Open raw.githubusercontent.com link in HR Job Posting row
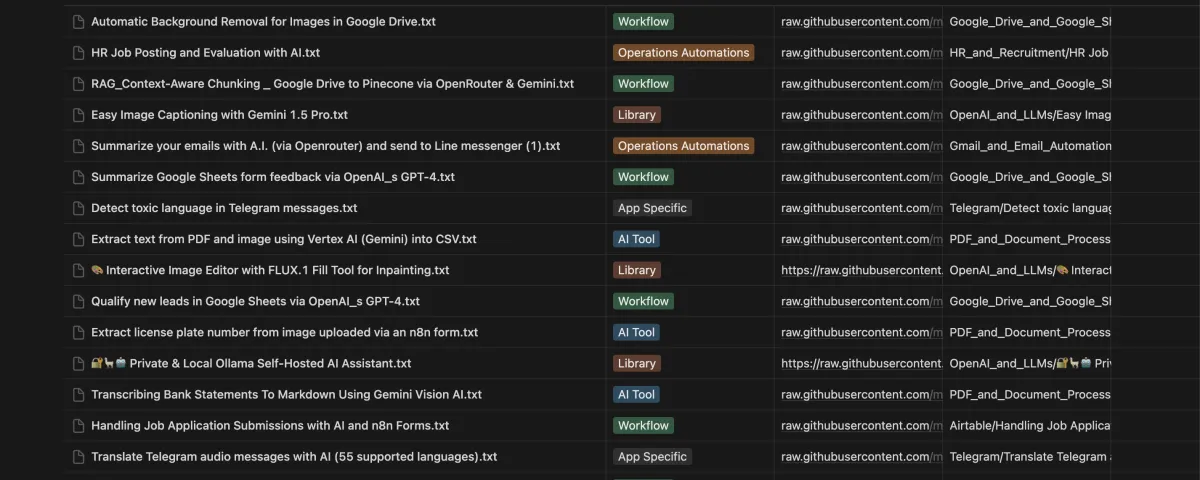1200x480 pixels. 861,52
